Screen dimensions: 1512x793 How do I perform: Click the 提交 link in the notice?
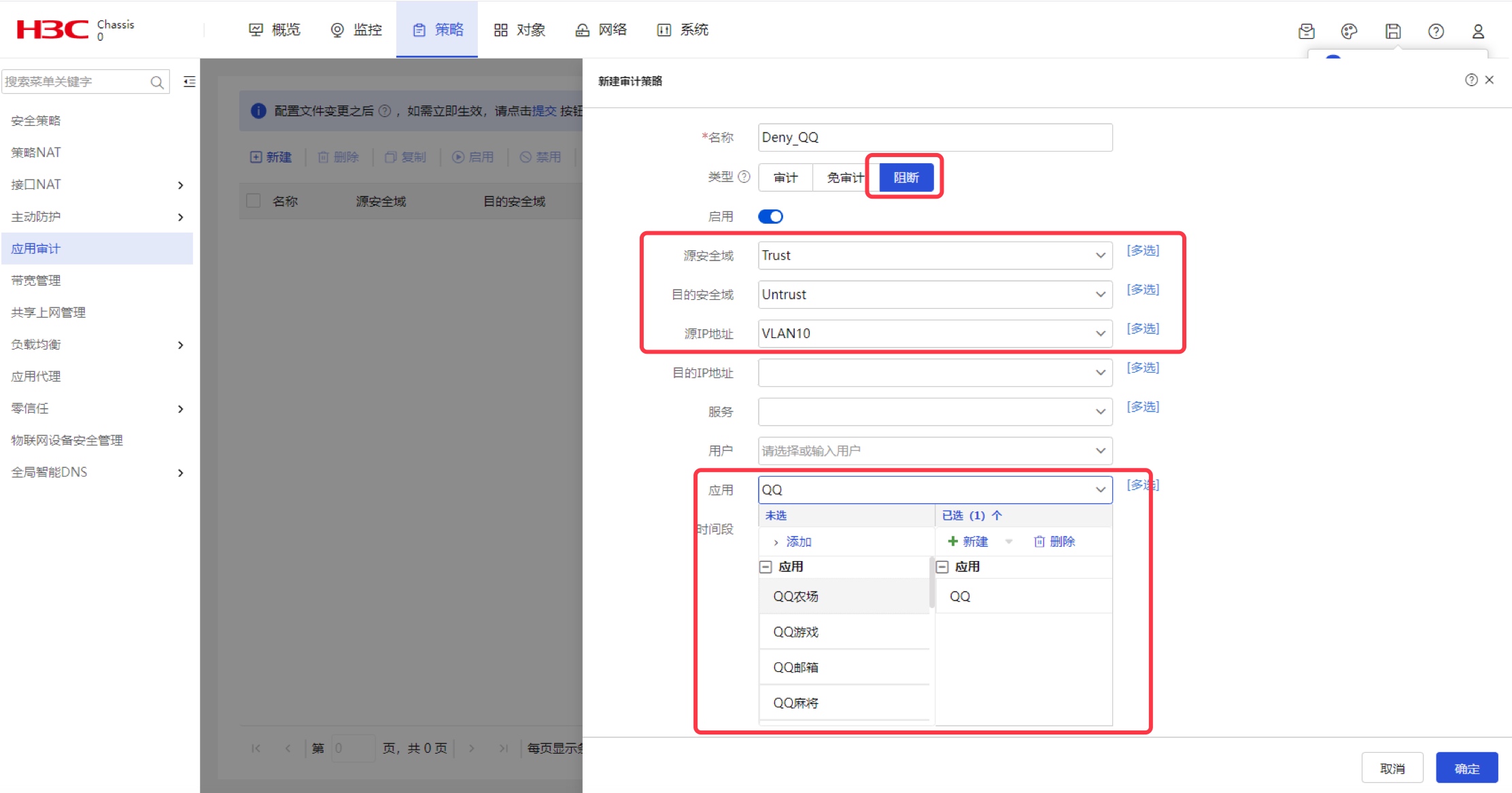(x=544, y=111)
